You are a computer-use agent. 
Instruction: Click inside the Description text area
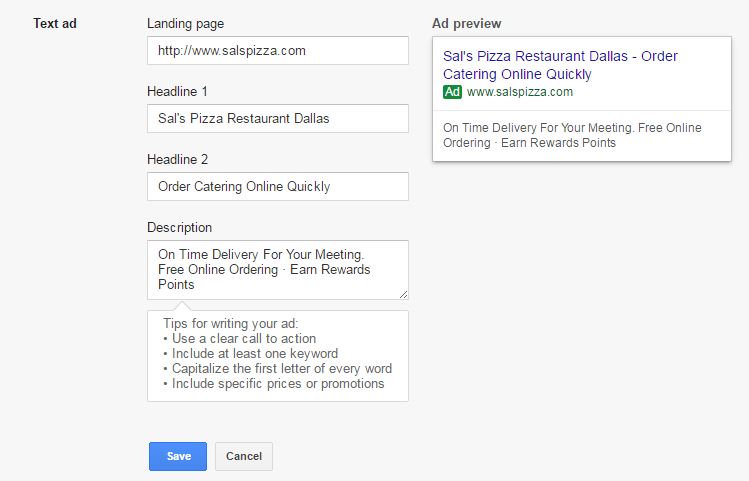coord(278,270)
